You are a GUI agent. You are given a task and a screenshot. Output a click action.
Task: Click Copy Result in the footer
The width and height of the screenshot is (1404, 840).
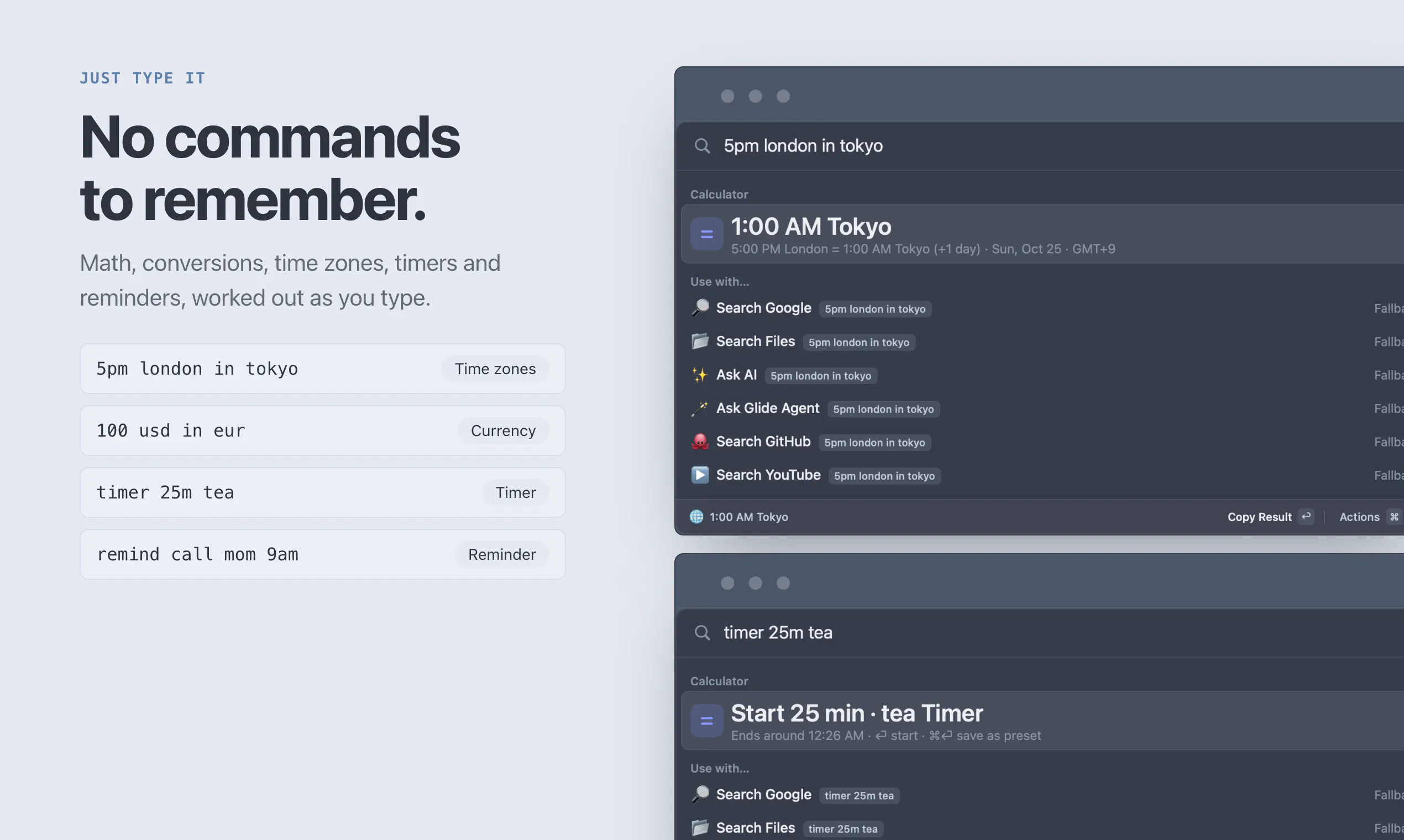coord(1259,517)
